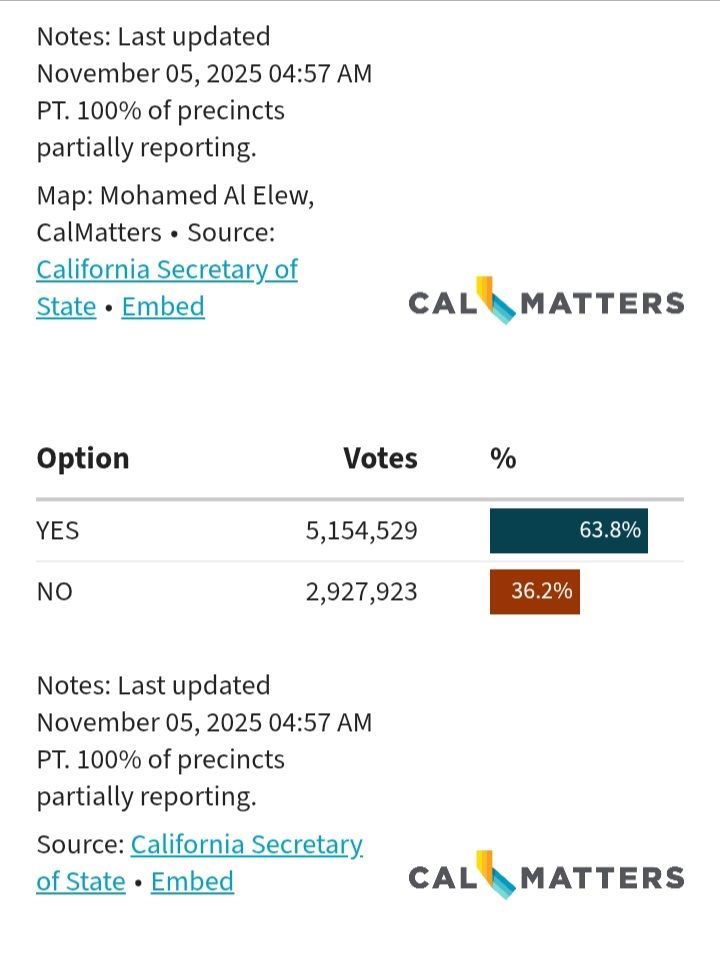This screenshot has height=953, width=720.
Task: Click the map credit naming Mohamed Al Elew
Action: (175, 196)
